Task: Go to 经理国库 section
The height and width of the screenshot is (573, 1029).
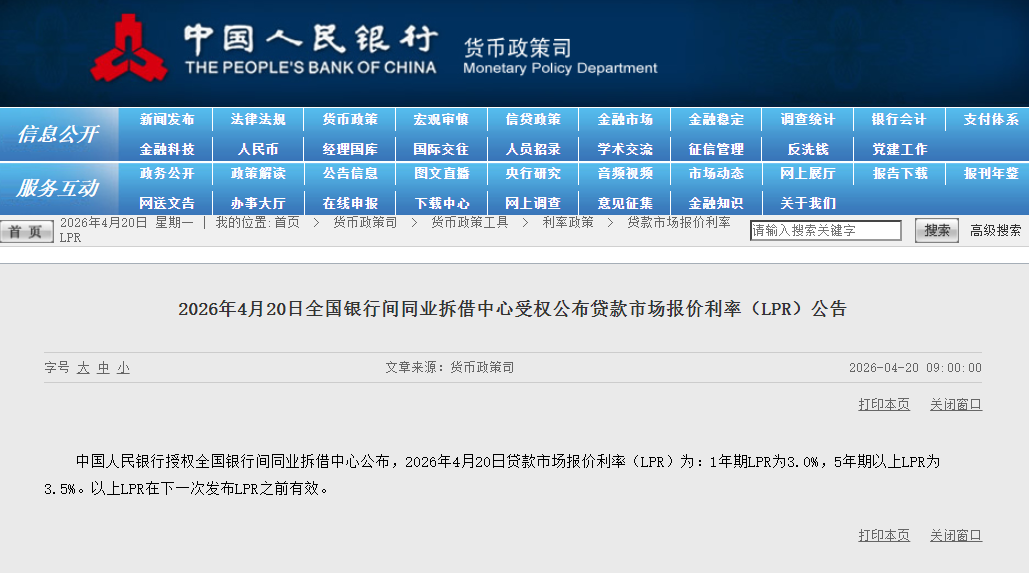Action: click(350, 149)
